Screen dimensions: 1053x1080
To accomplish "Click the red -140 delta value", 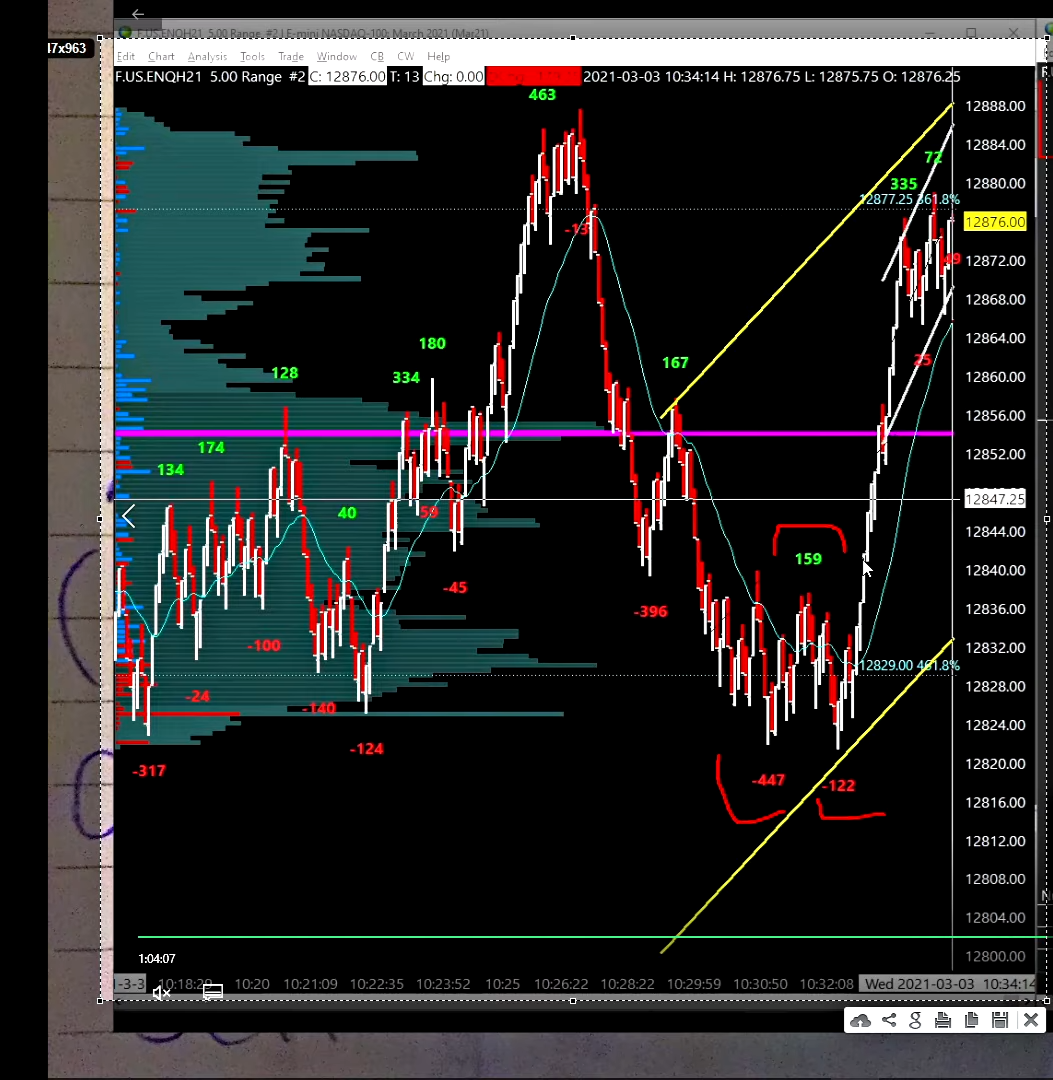I will click(319, 708).
